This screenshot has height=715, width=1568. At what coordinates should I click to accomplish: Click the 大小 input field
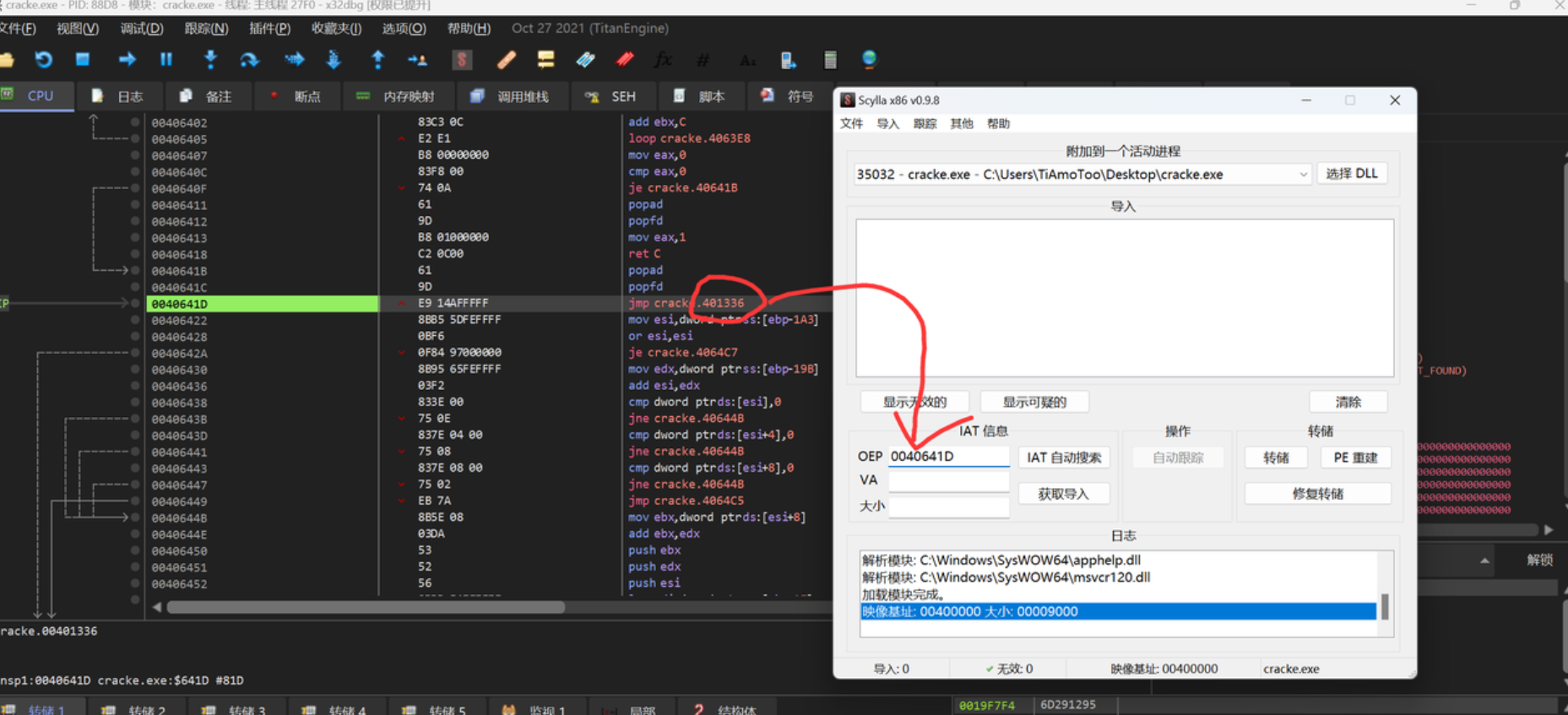click(948, 506)
